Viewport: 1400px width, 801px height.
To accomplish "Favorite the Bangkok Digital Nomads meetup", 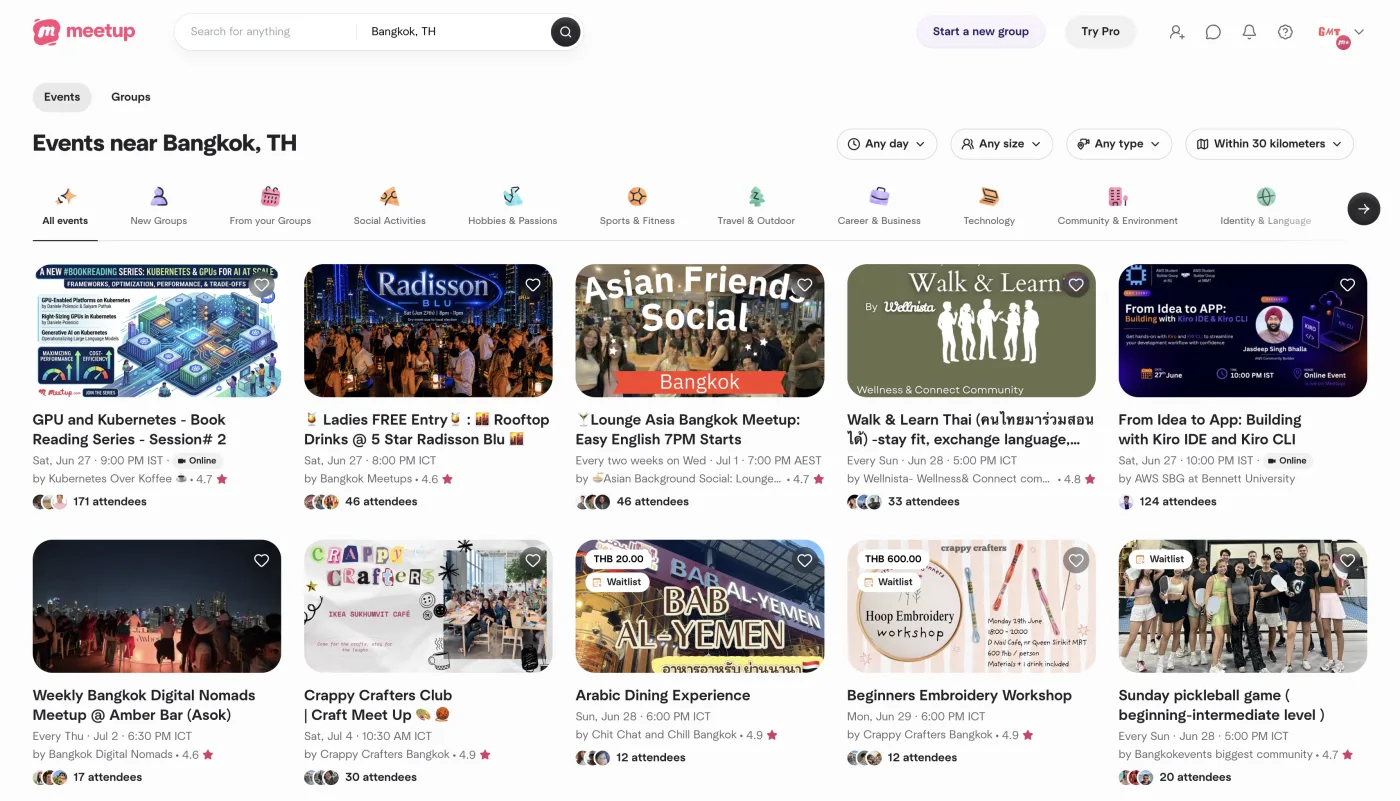I will coord(262,561).
